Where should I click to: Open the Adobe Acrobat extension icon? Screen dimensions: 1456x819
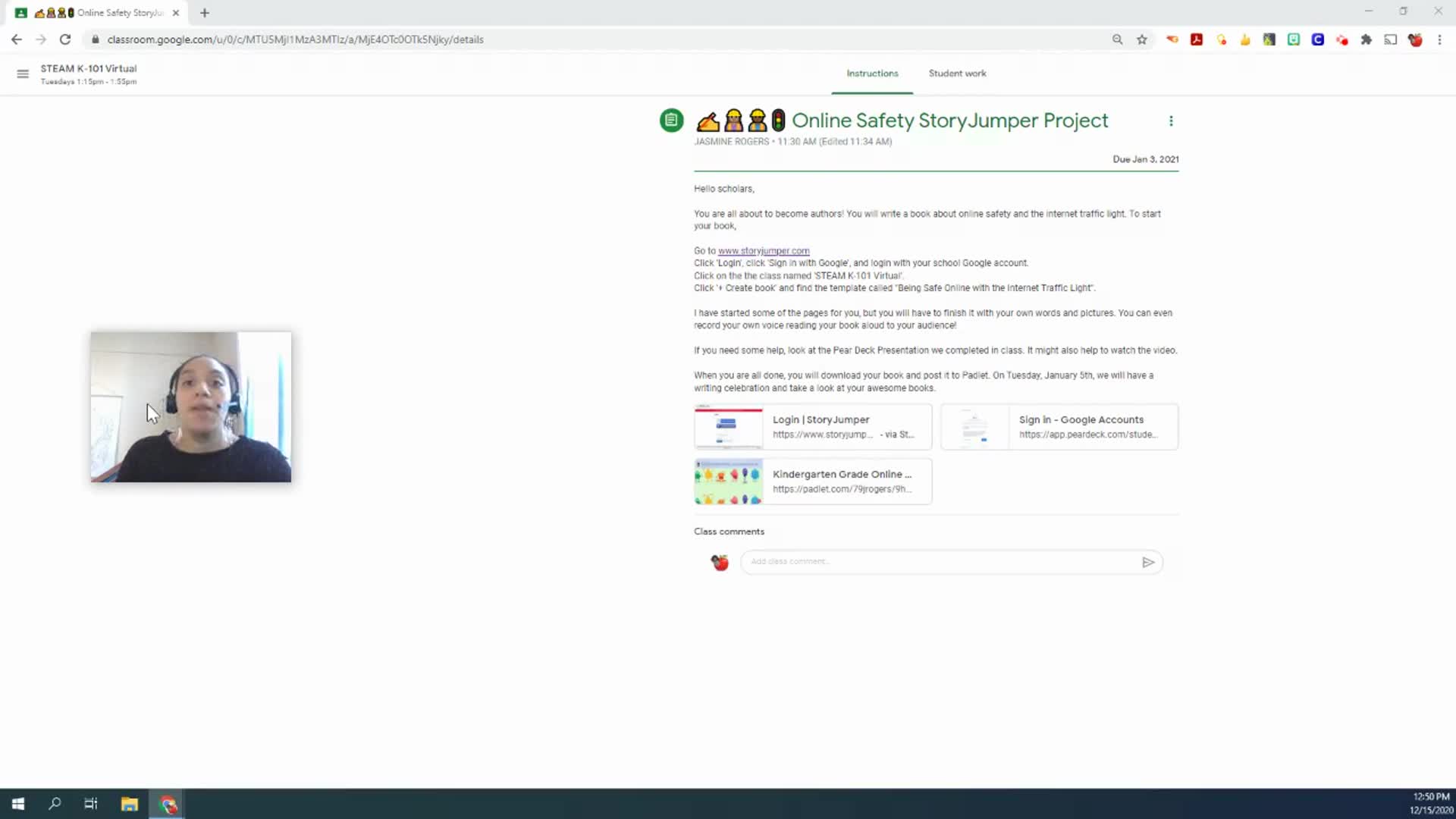(x=1197, y=39)
